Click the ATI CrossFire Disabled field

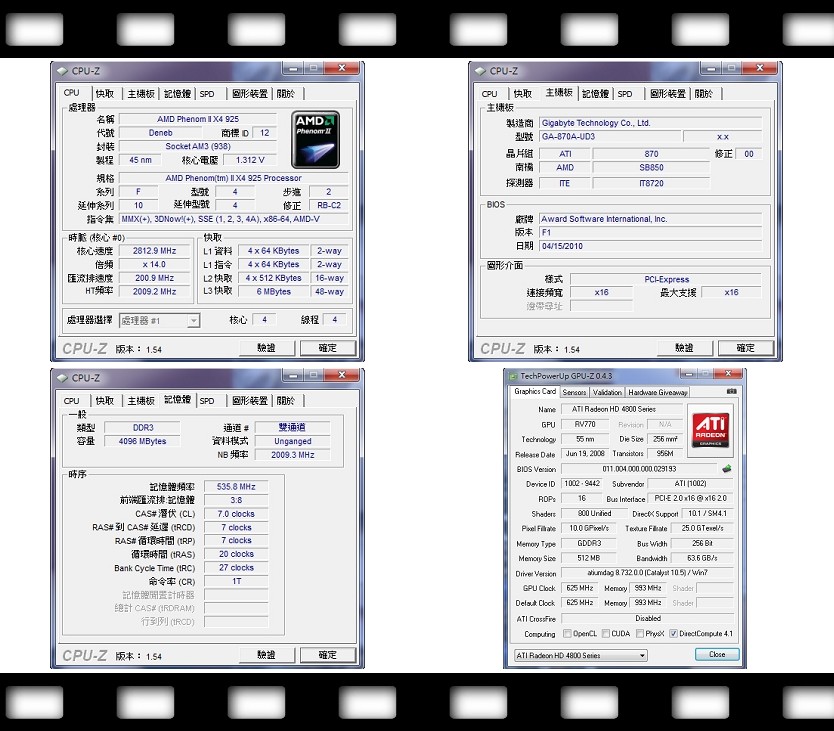648,618
